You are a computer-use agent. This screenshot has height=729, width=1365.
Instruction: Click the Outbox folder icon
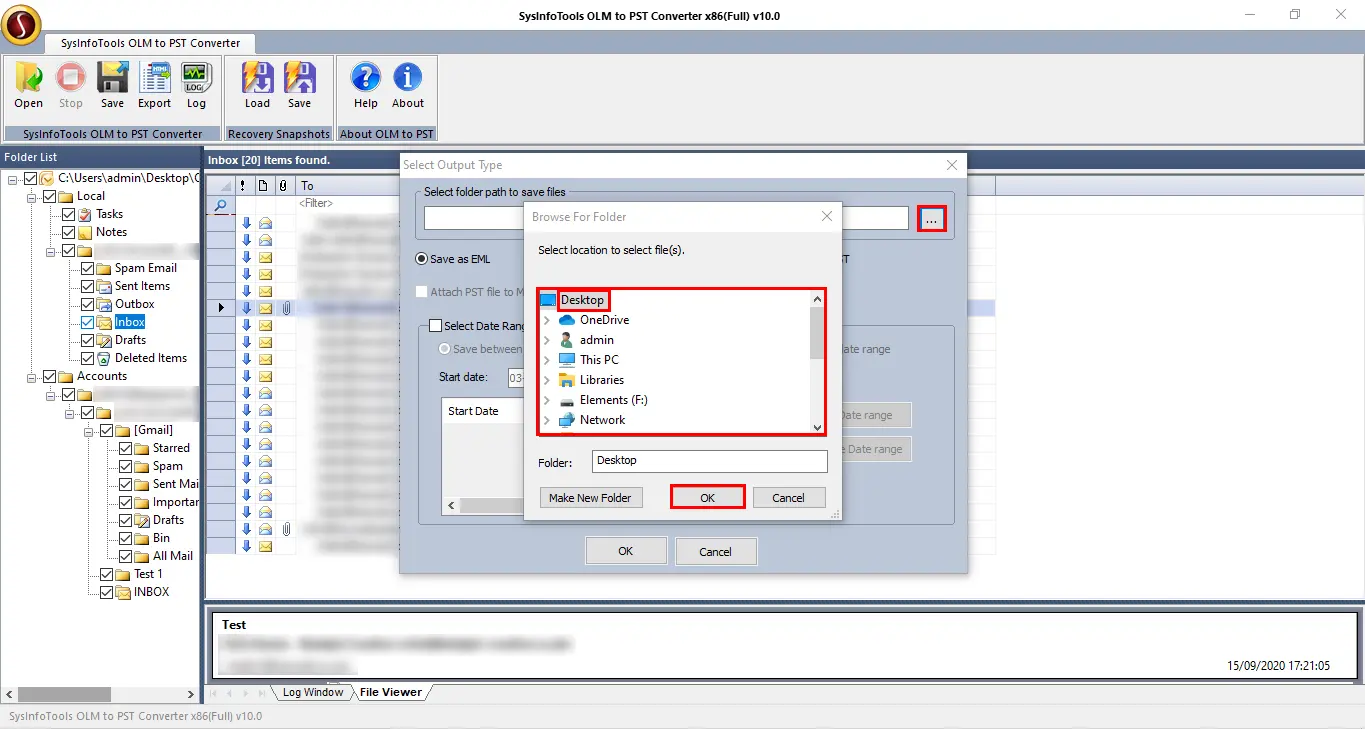(105, 304)
